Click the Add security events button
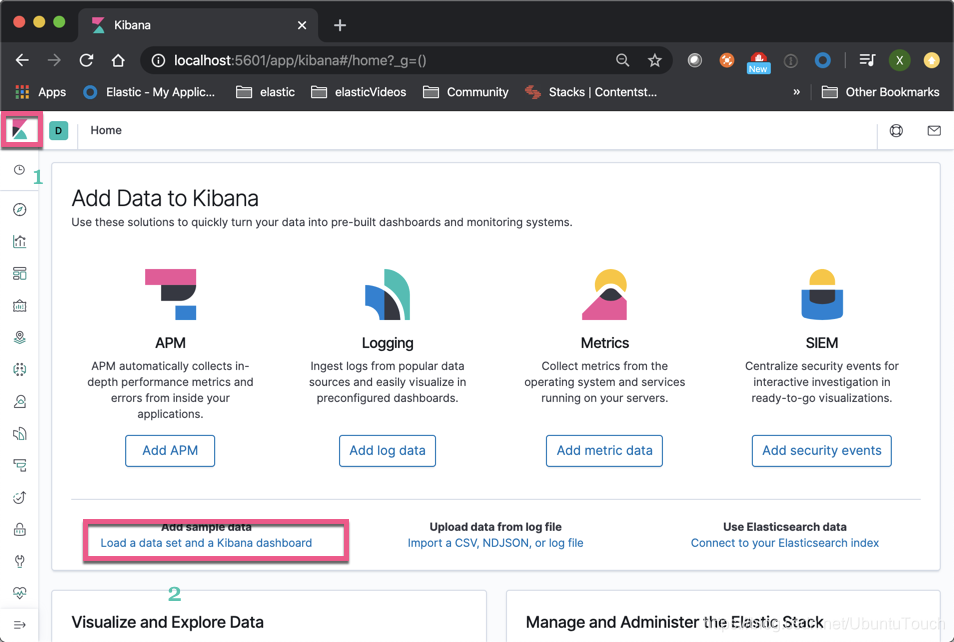The width and height of the screenshot is (954, 642). pos(822,451)
